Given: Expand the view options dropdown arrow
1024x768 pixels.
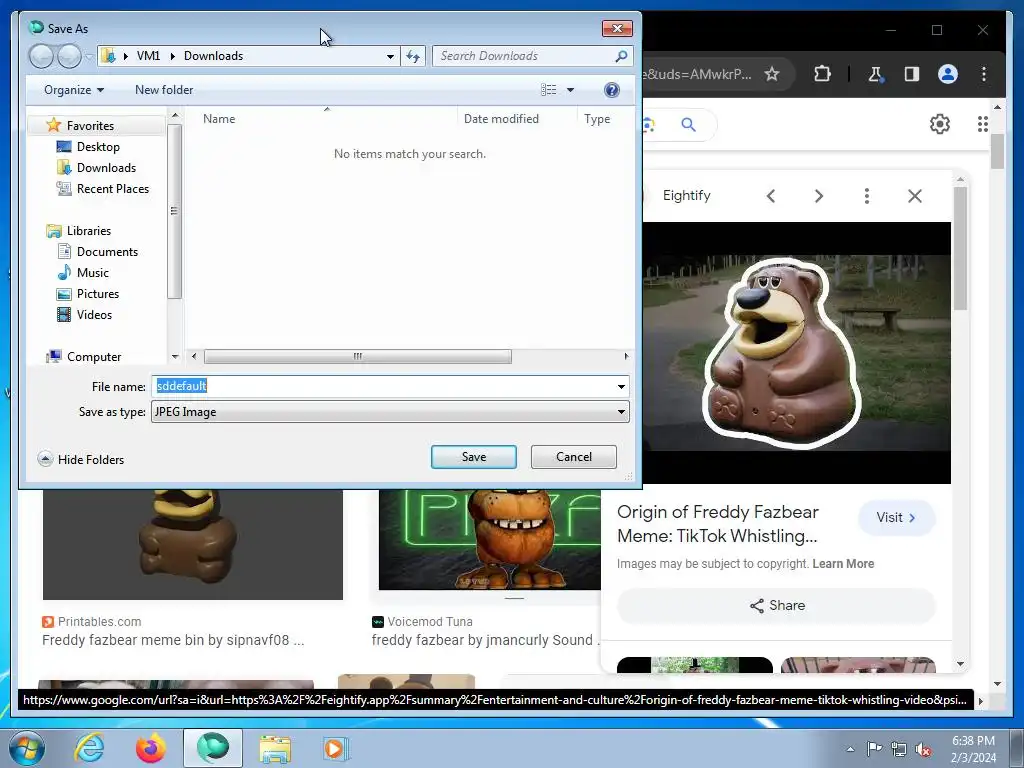Looking at the screenshot, I should coord(570,90).
